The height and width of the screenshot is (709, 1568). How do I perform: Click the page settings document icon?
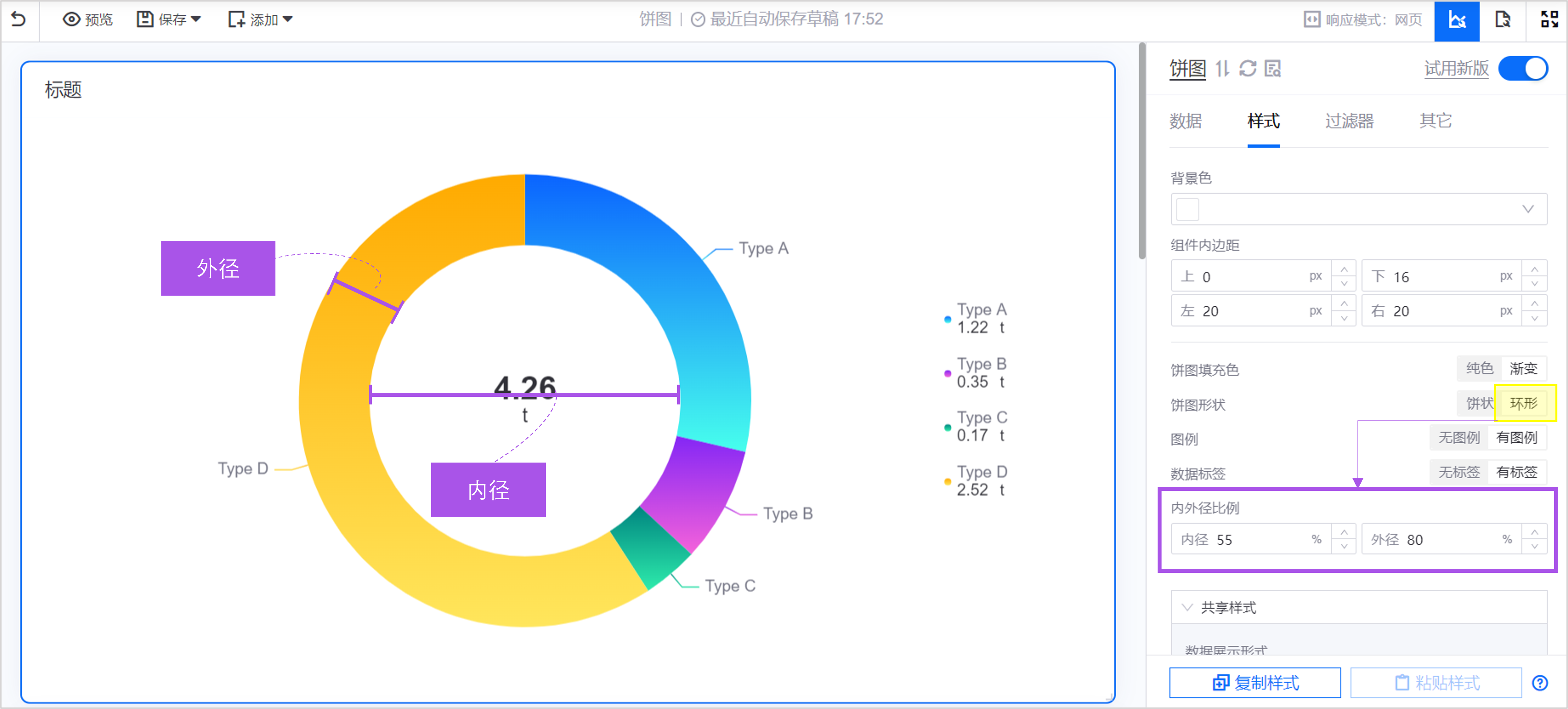[x=1502, y=20]
